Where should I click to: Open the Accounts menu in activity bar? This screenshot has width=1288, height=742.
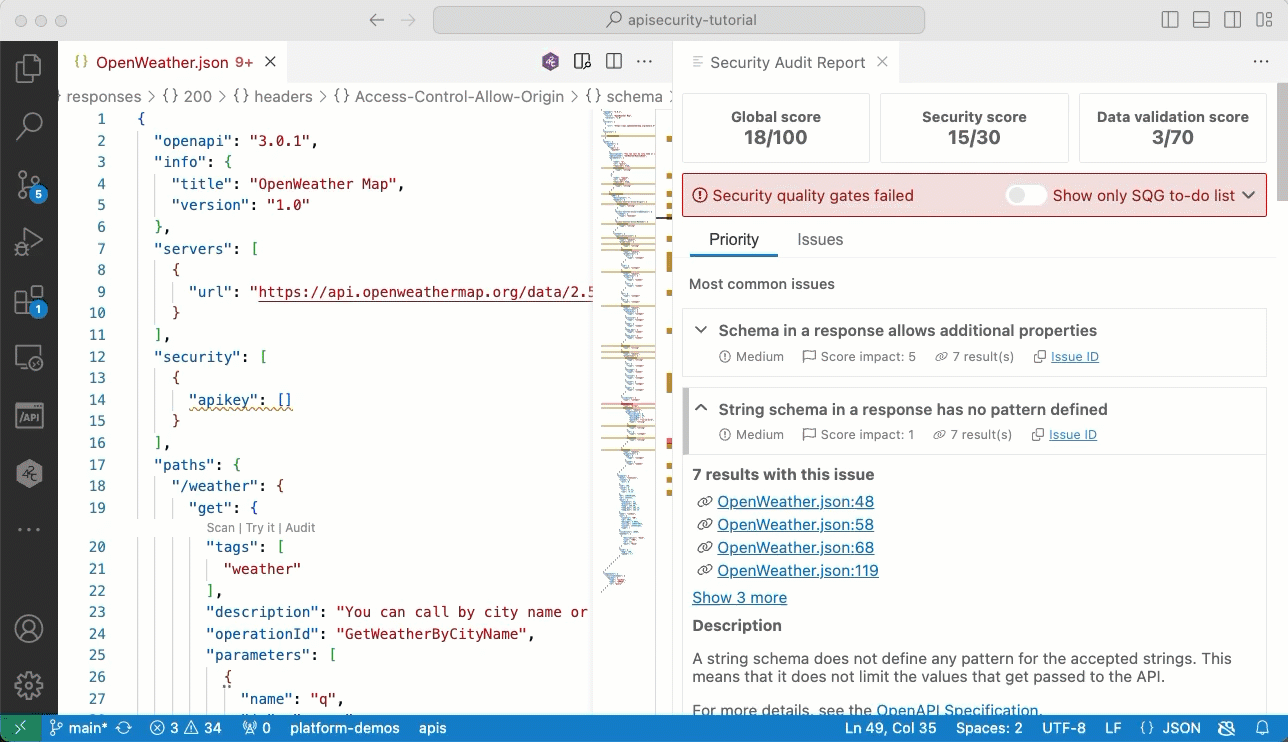coord(29,629)
